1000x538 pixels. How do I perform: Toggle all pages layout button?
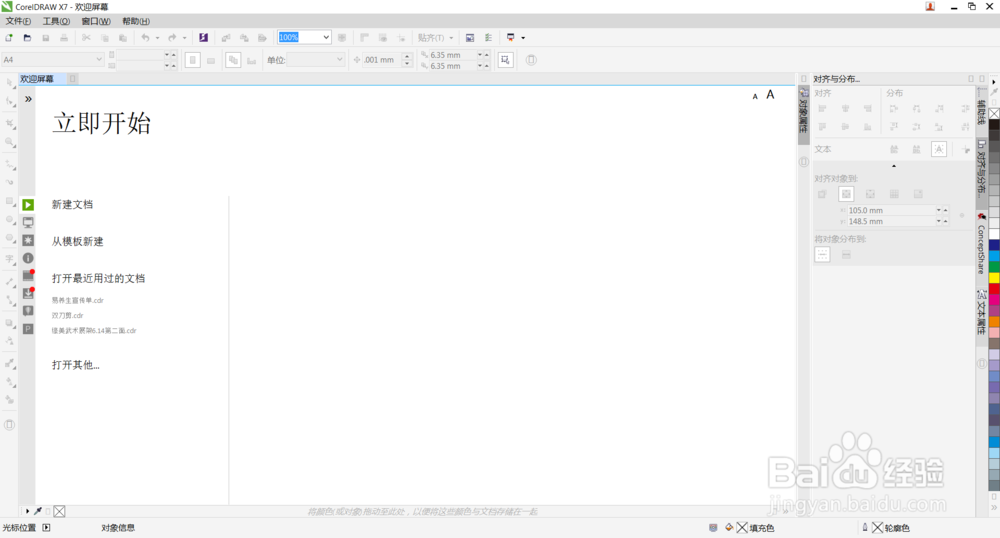point(233,60)
